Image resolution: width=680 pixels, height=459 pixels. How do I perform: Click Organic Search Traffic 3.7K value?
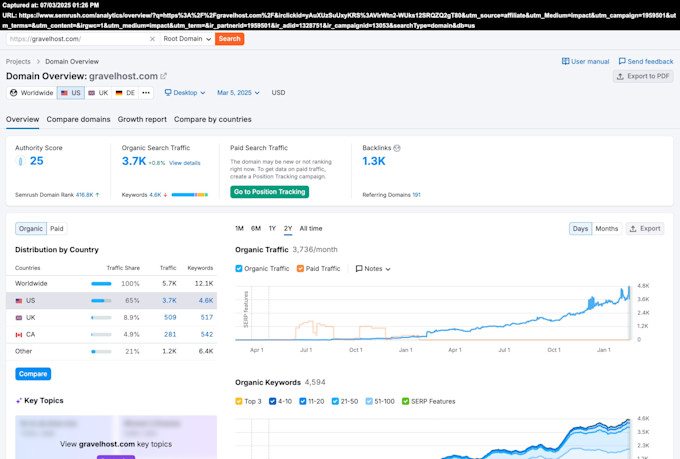(x=134, y=161)
